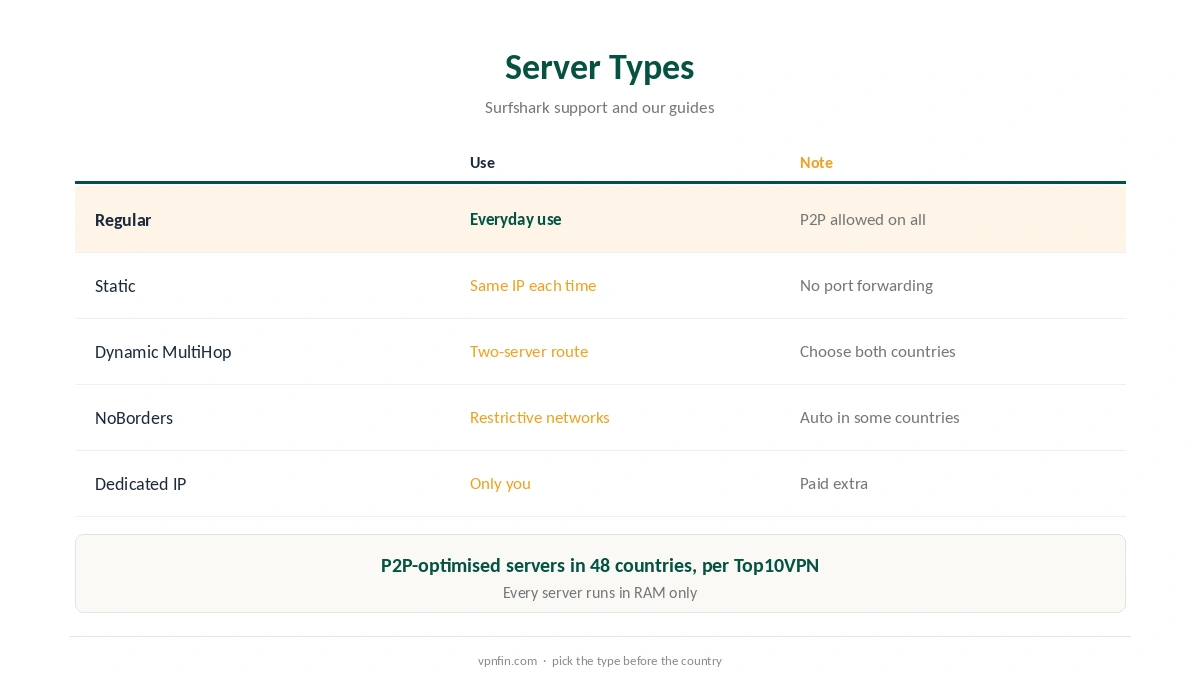Select the 'Static' row label
This screenshot has width=1200, height=680.
coord(115,286)
